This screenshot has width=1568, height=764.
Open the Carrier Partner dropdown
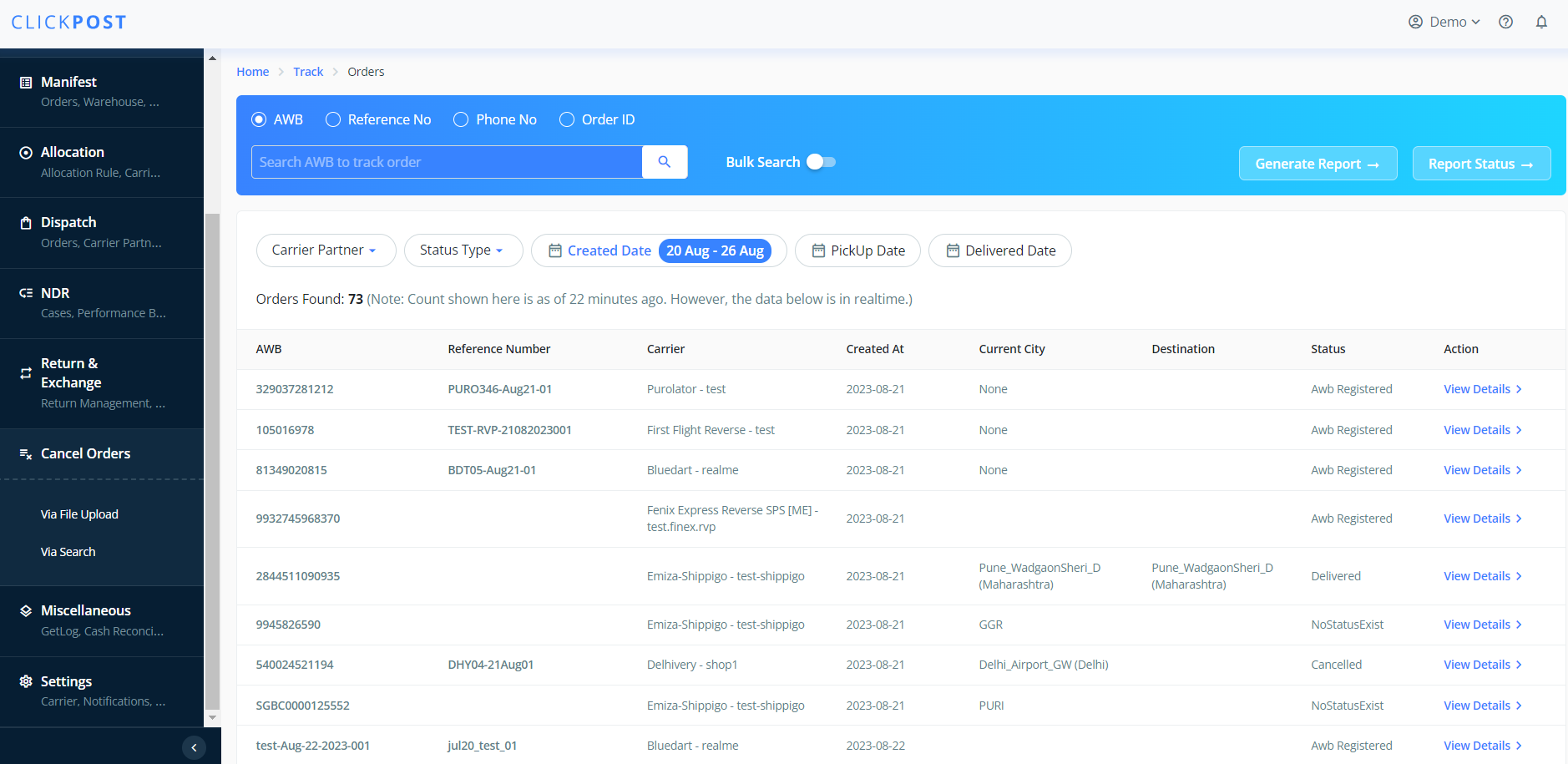[326, 250]
